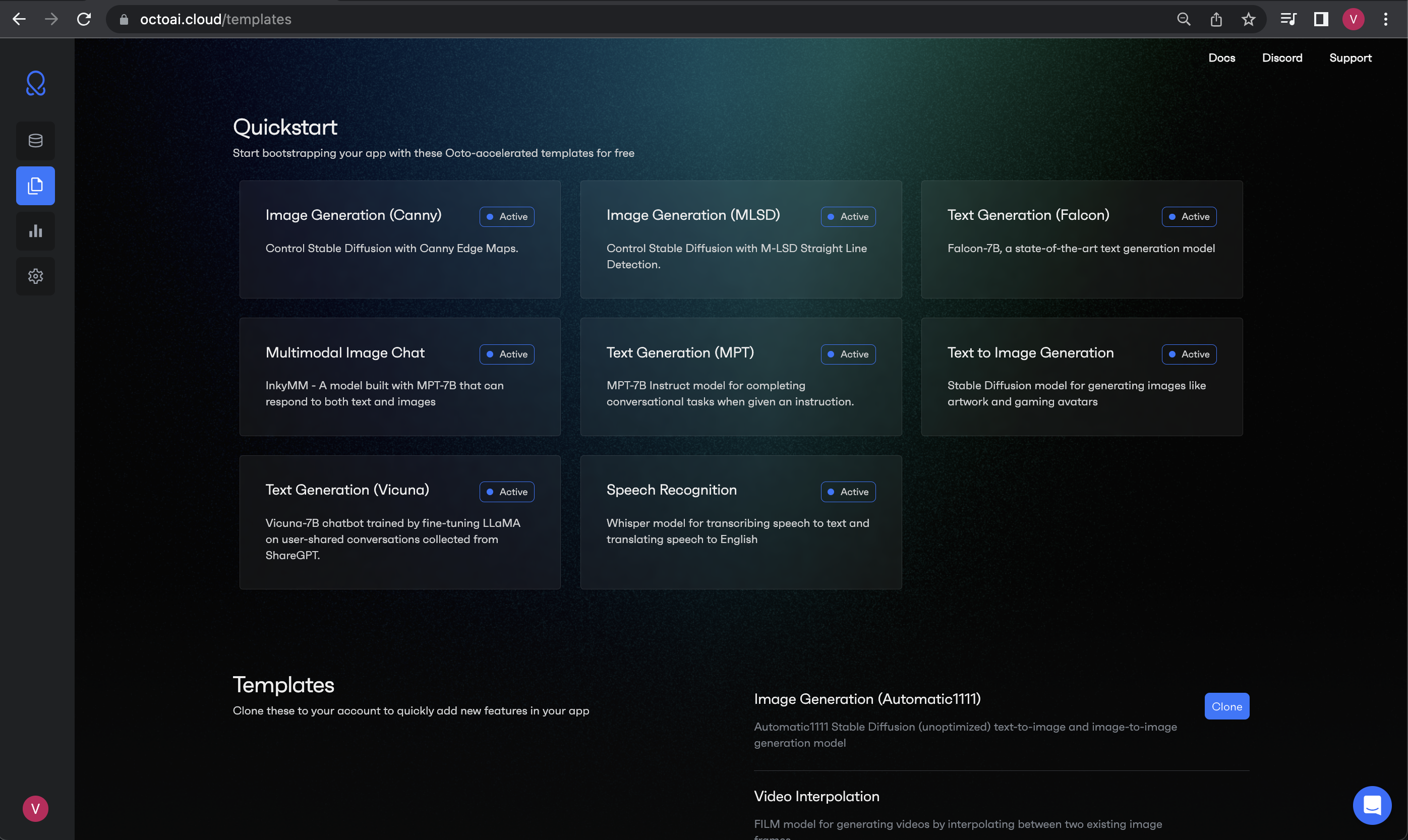The height and width of the screenshot is (840, 1408).
Task: Open the chat support bubble
Action: tap(1372, 805)
